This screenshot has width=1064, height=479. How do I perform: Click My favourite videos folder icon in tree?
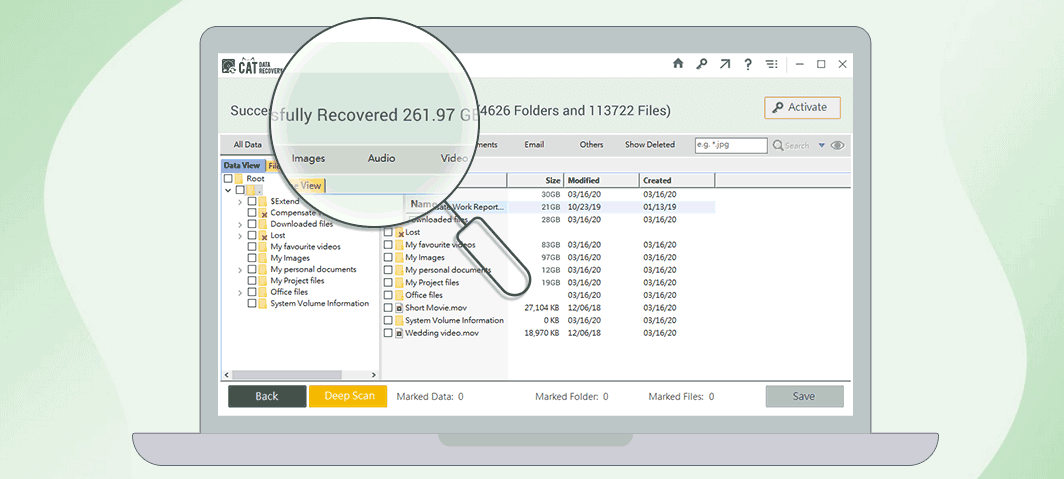pyautogui.click(x=263, y=247)
